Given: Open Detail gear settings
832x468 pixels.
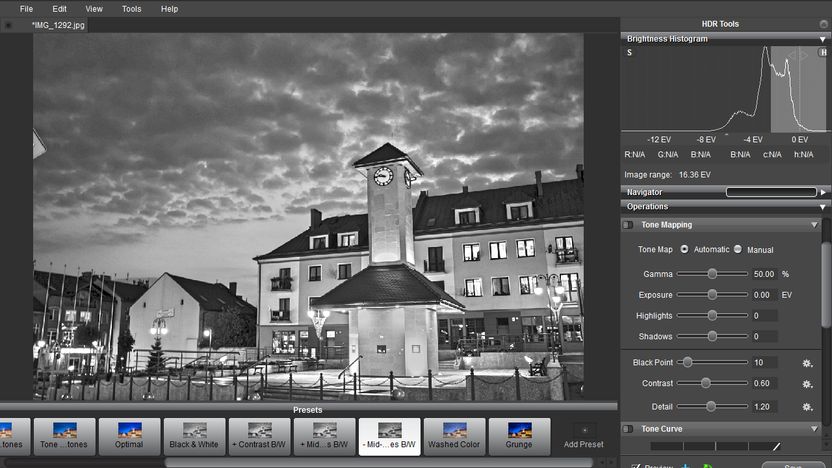Looking at the screenshot, I should coord(807,407).
